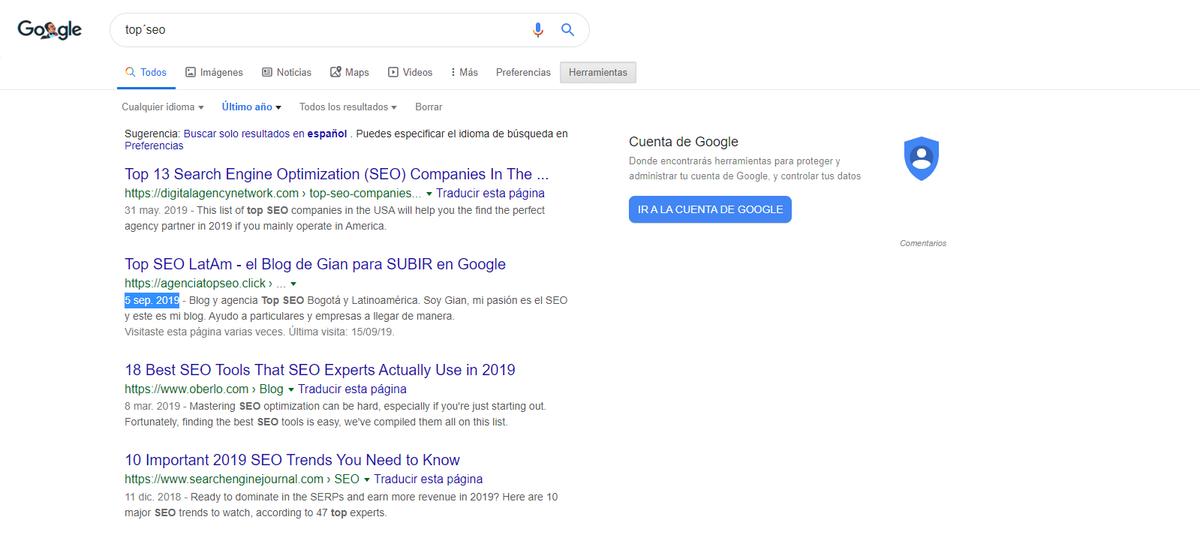Switch to Maps results tab
1200x544 pixels.
click(x=349, y=72)
